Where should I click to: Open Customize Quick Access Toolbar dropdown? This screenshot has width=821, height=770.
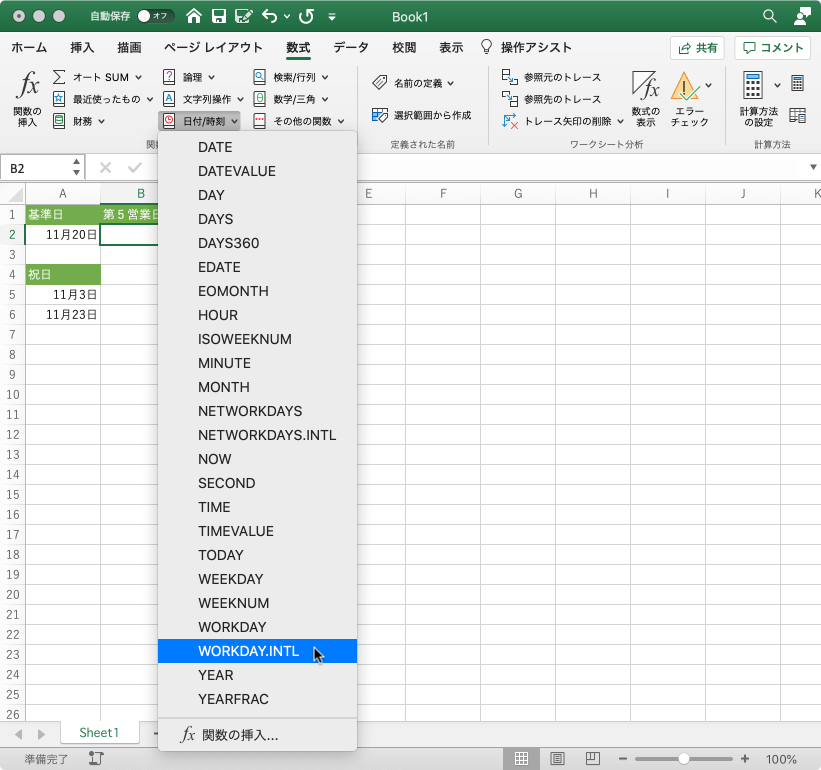click(331, 17)
